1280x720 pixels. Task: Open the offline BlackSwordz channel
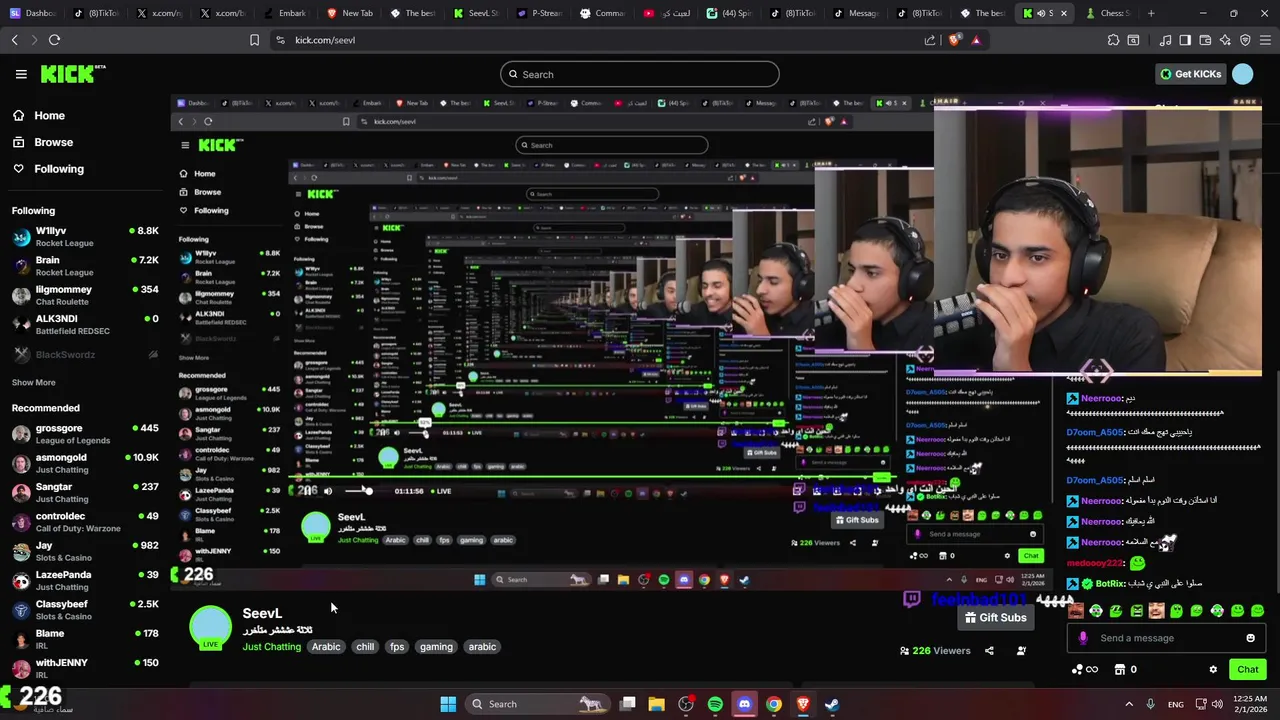pyautogui.click(x=85, y=354)
